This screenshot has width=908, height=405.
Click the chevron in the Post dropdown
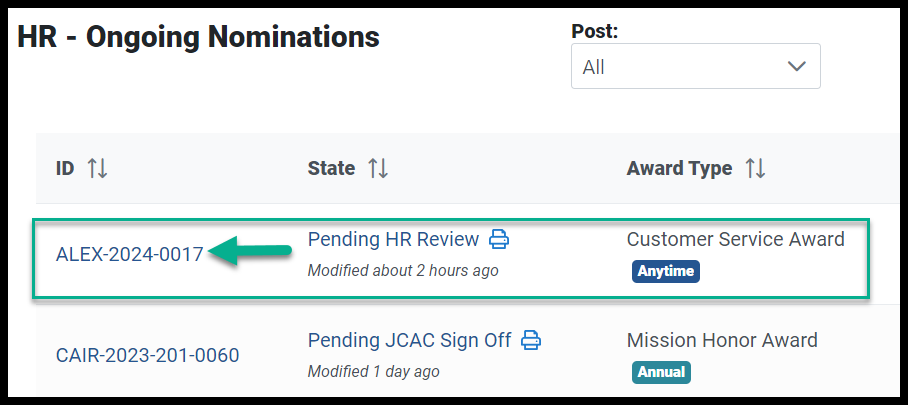[x=797, y=67]
